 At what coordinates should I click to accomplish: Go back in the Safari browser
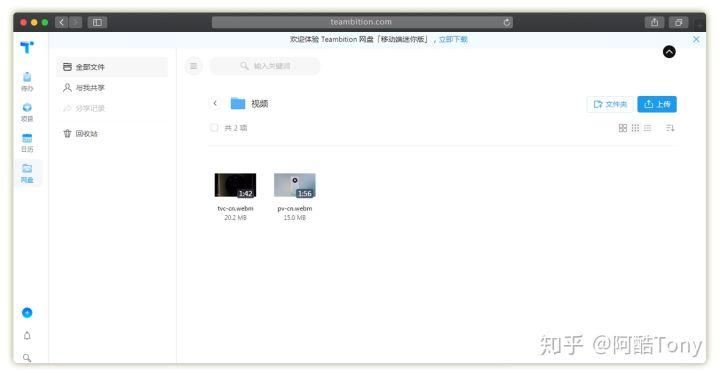[x=62, y=22]
